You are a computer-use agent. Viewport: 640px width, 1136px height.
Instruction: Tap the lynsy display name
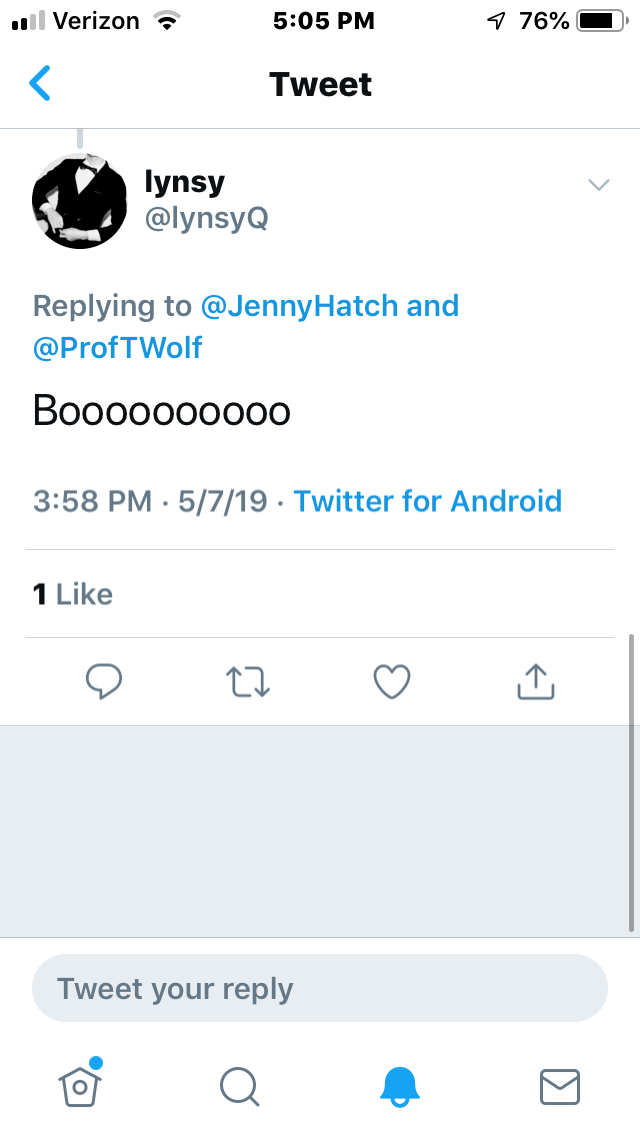pos(185,181)
